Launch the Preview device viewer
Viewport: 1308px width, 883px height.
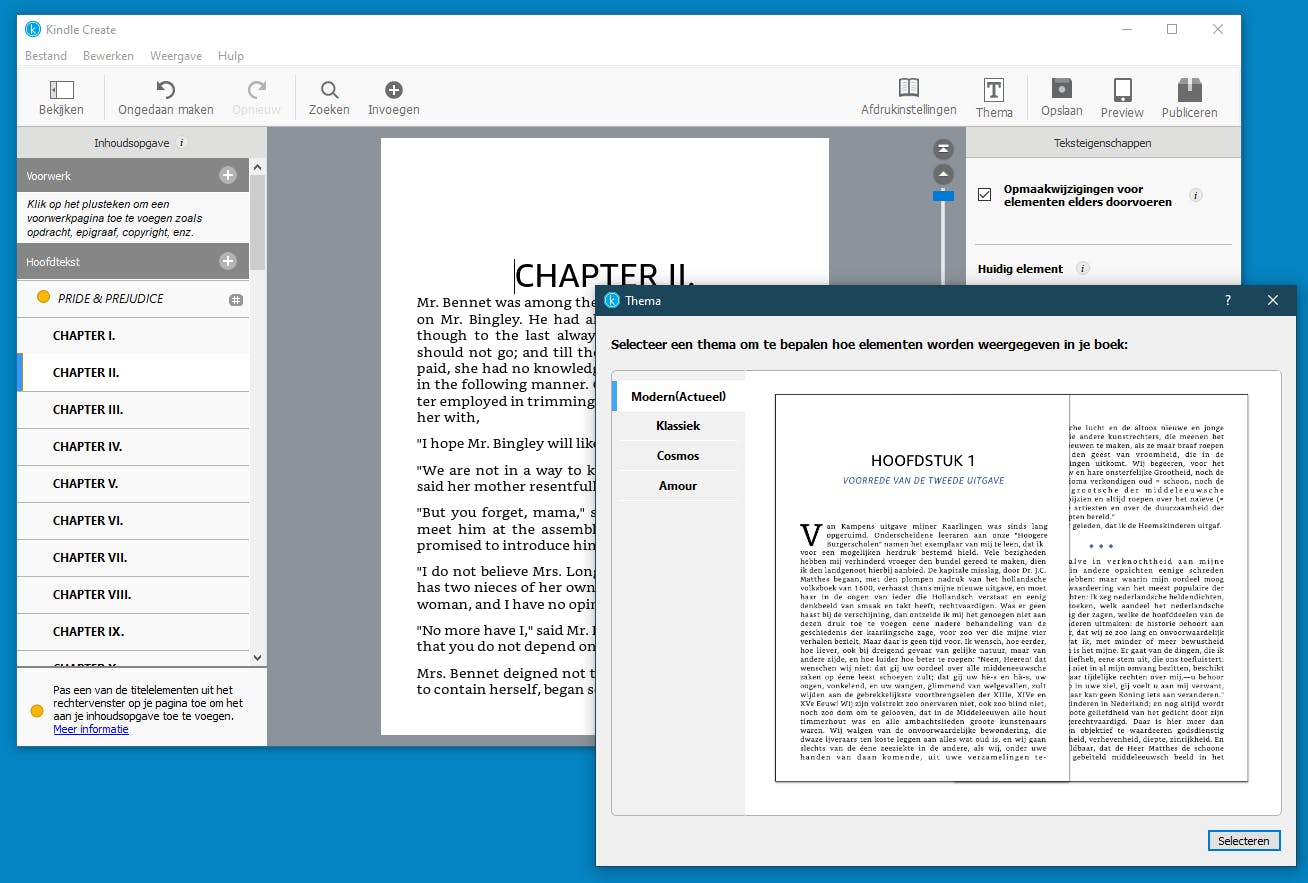1122,99
